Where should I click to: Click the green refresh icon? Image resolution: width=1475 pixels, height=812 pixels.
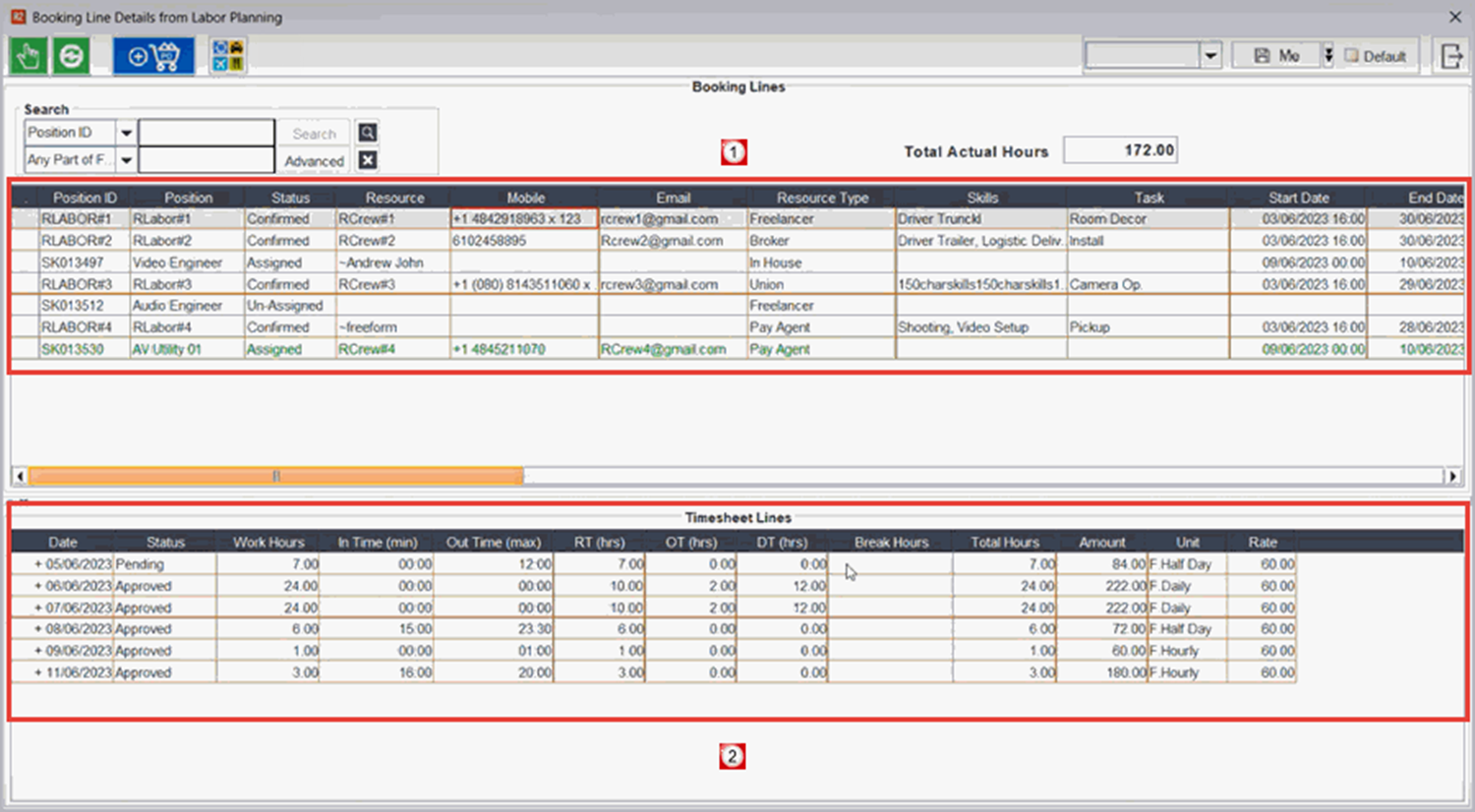(x=71, y=56)
